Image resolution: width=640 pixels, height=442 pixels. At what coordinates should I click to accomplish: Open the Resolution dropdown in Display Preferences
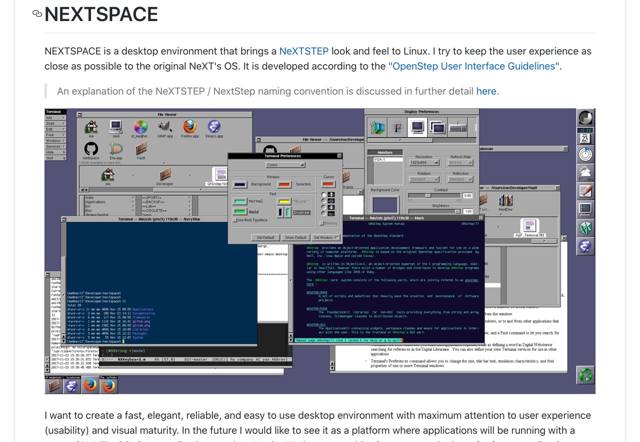point(423,161)
